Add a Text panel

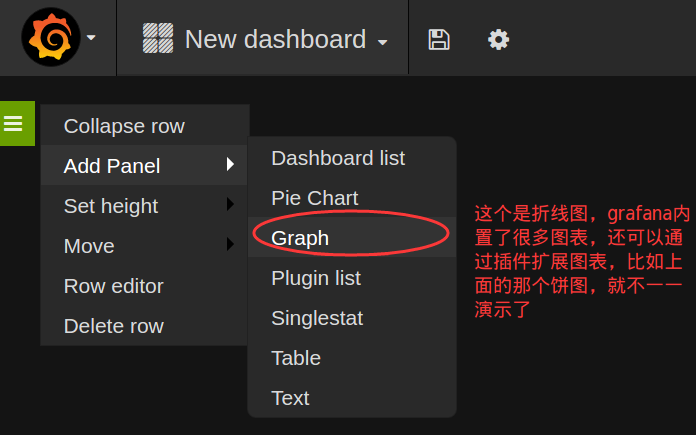tap(290, 398)
